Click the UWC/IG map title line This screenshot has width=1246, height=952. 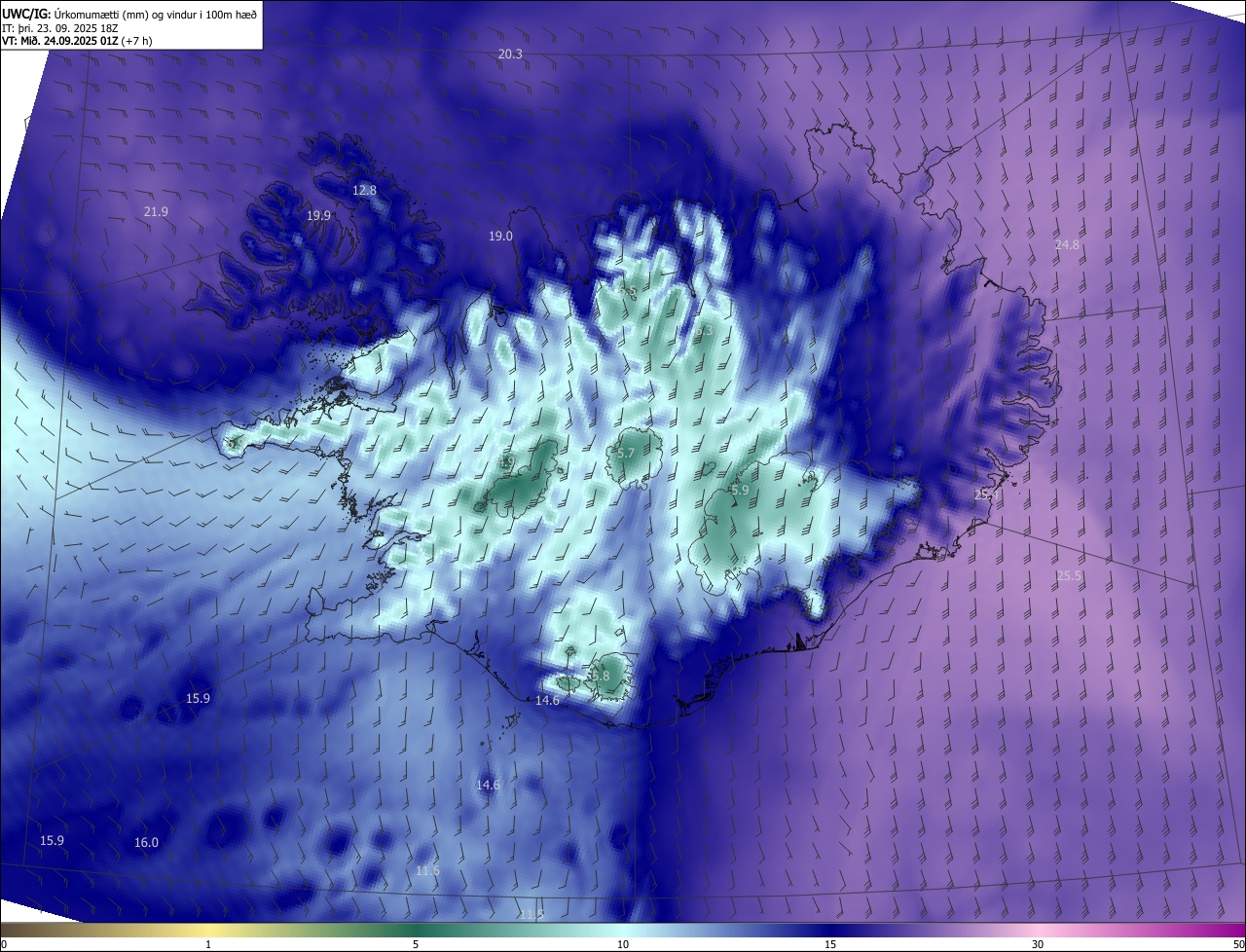[x=129, y=13]
